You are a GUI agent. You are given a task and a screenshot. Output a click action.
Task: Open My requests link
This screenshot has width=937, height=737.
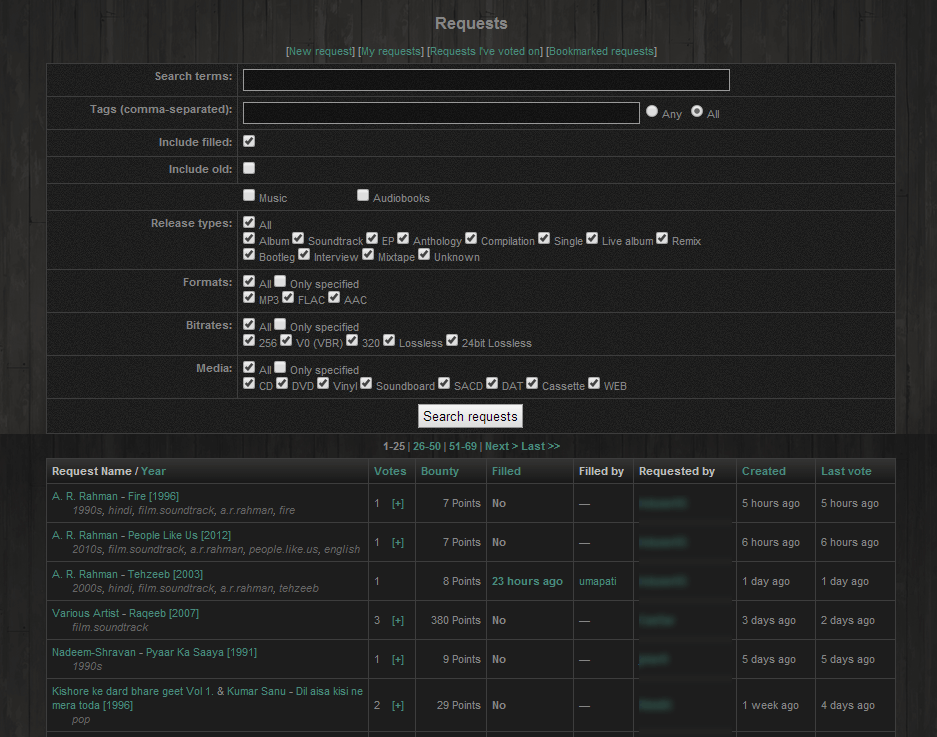click(x=391, y=51)
